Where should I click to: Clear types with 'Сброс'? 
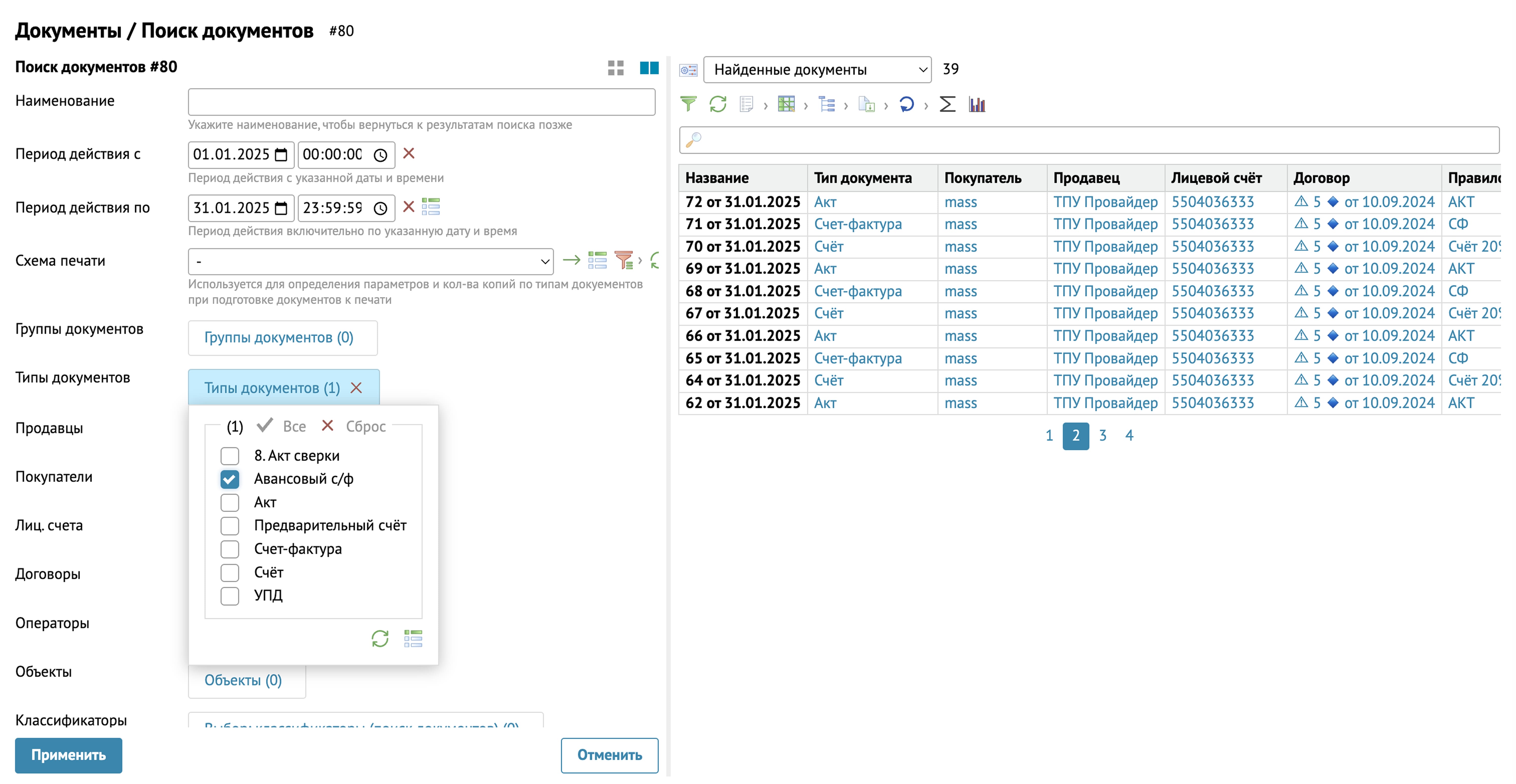pos(354,426)
